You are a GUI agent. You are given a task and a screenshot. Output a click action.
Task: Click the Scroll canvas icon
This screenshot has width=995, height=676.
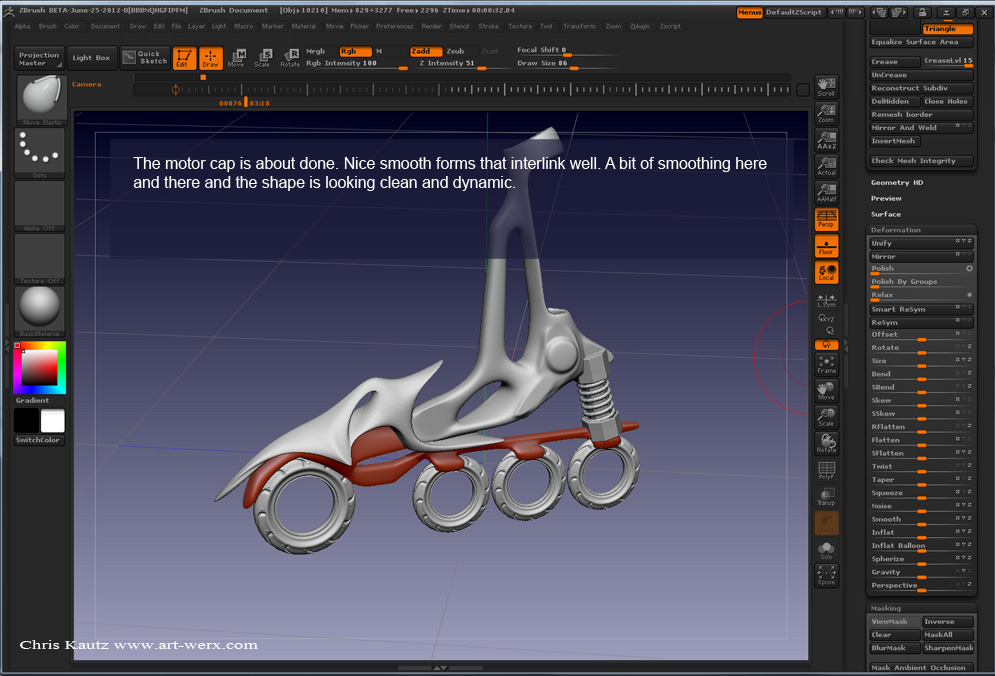point(826,88)
